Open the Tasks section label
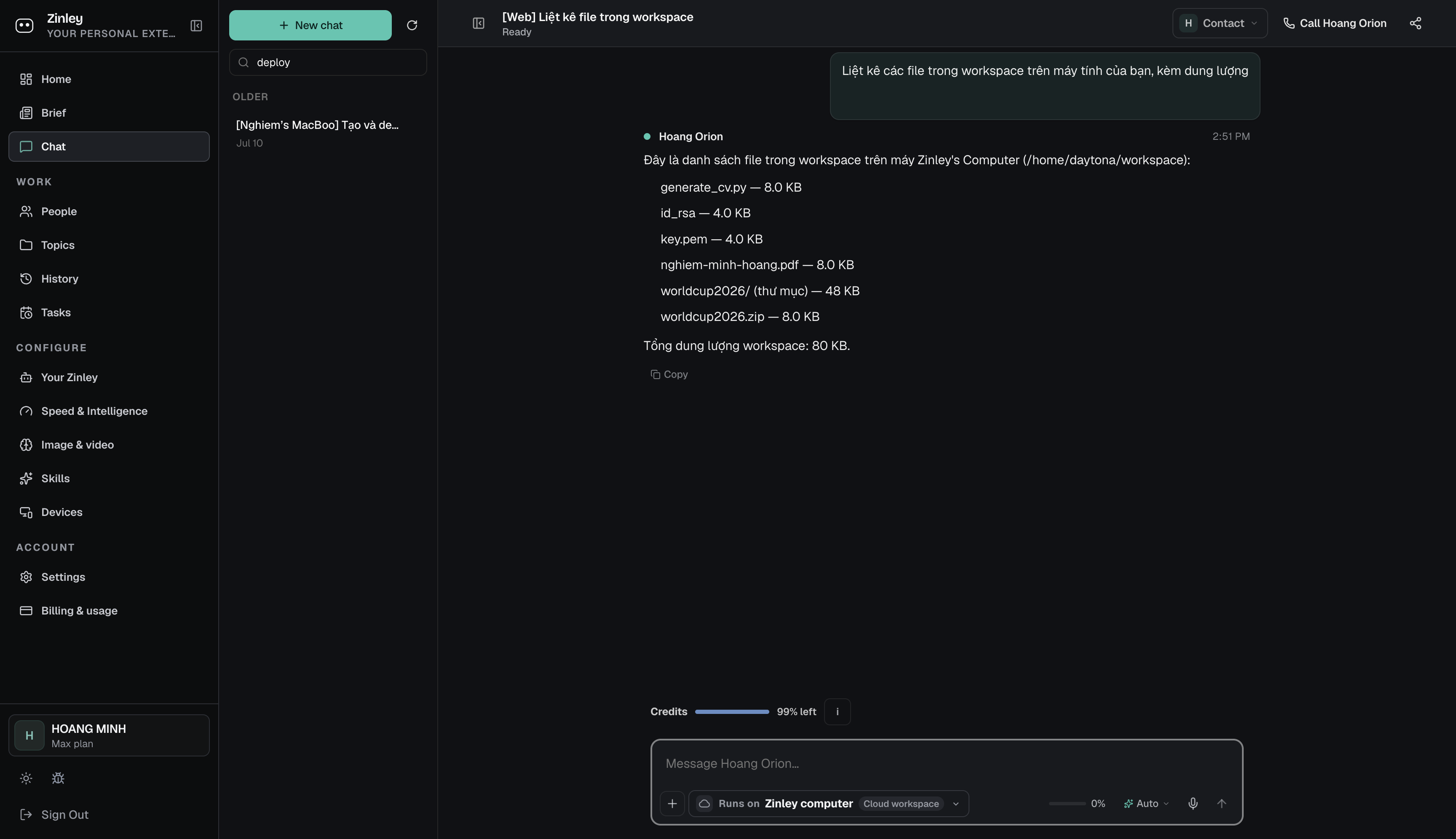Screen dimensions: 1456x839 tap(56, 313)
